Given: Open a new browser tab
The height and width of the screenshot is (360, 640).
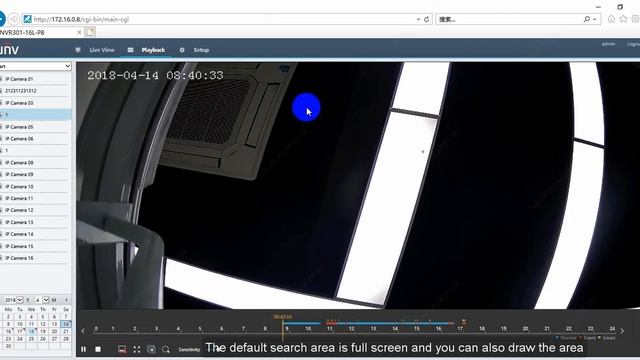Looking at the screenshot, I should (x=90, y=32).
